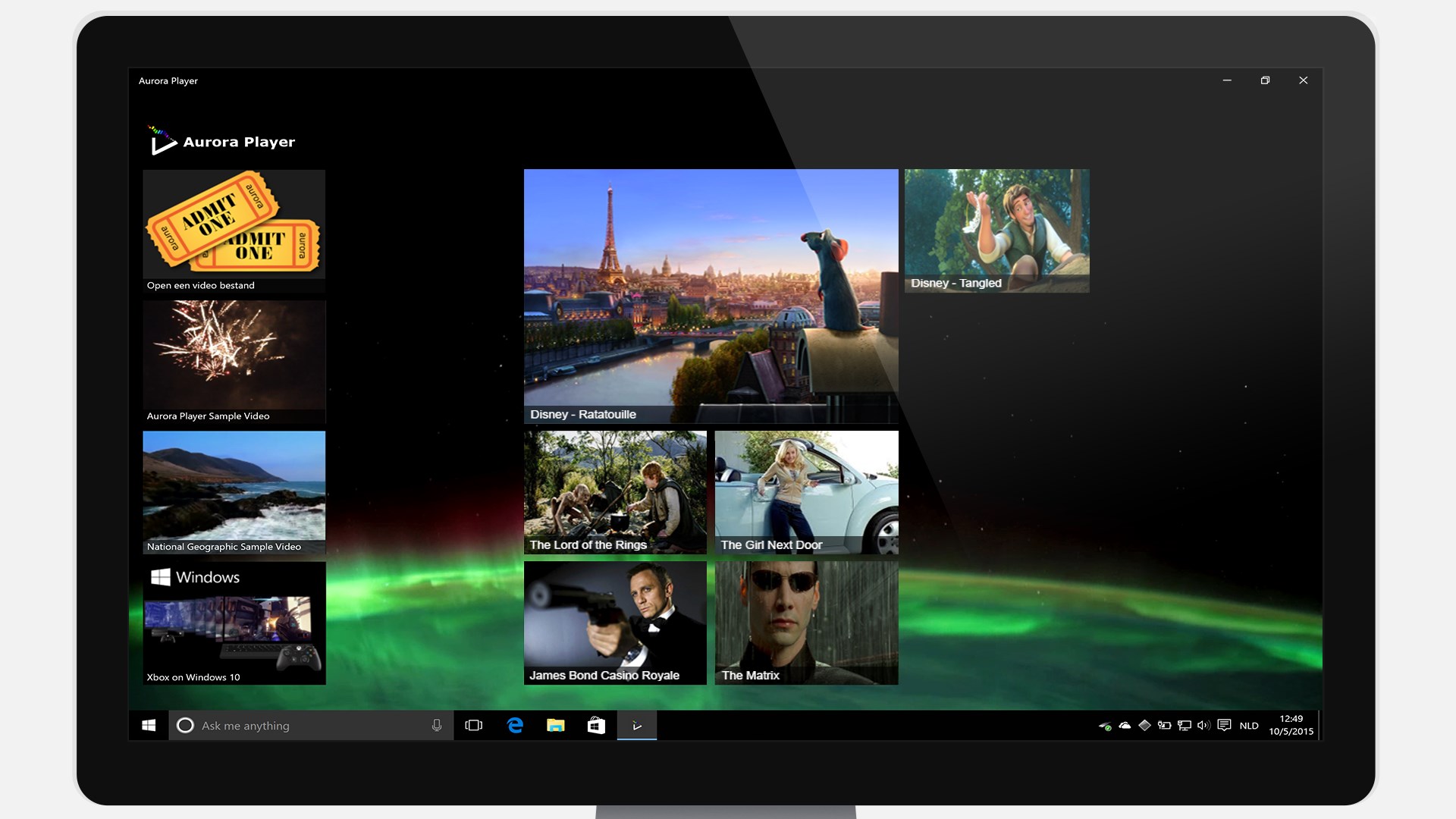1456x819 pixels.
Task: Close the Aurora Player window
Action: 1303,80
